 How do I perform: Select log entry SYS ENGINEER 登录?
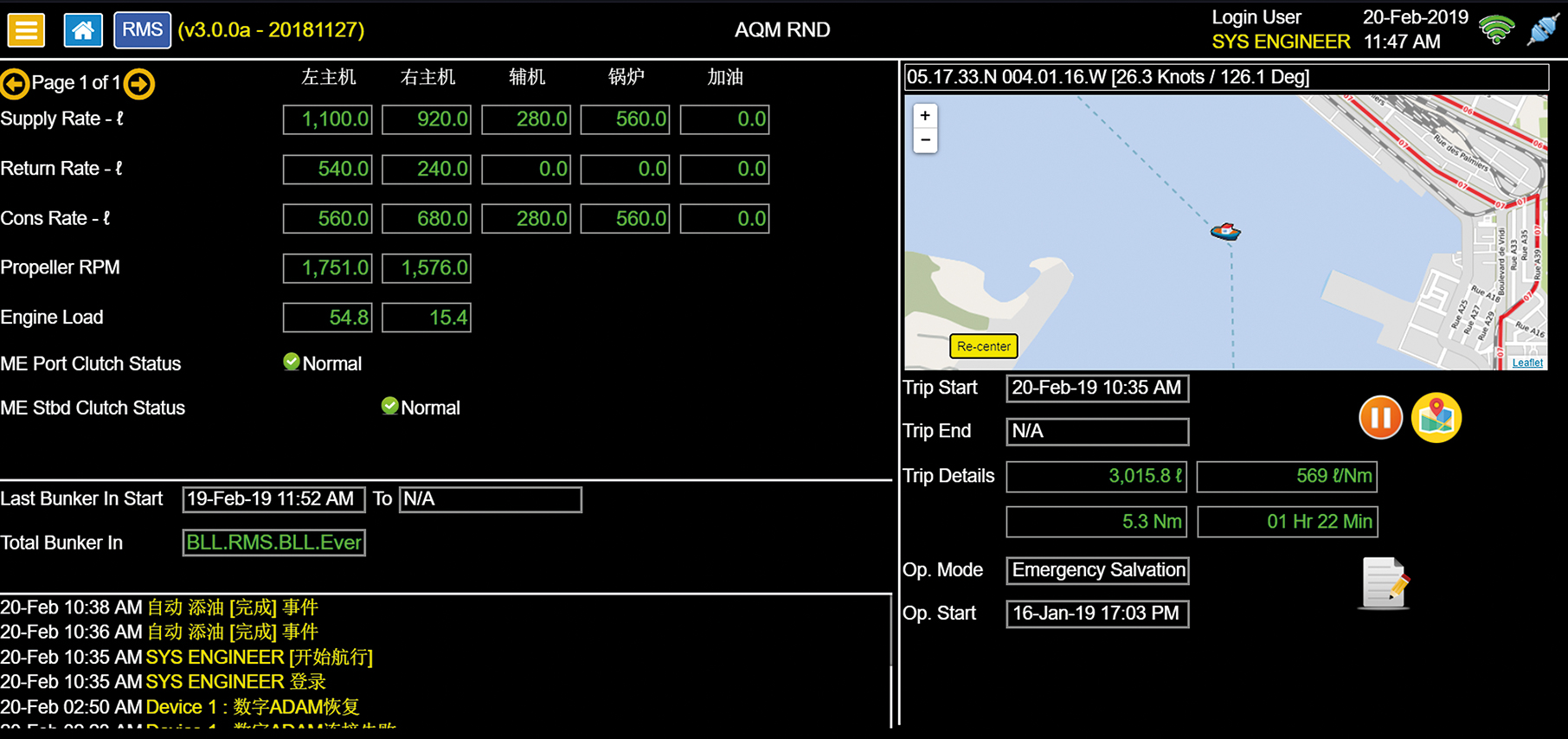point(164,682)
